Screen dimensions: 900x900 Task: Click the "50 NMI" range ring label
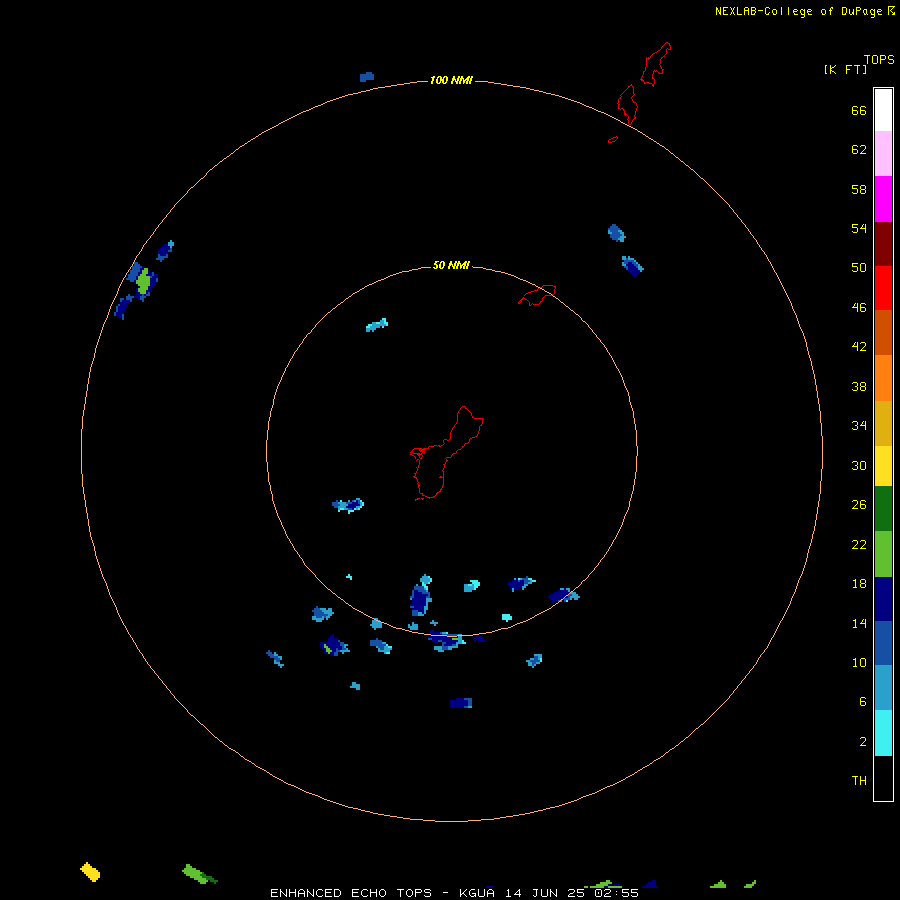[451, 265]
